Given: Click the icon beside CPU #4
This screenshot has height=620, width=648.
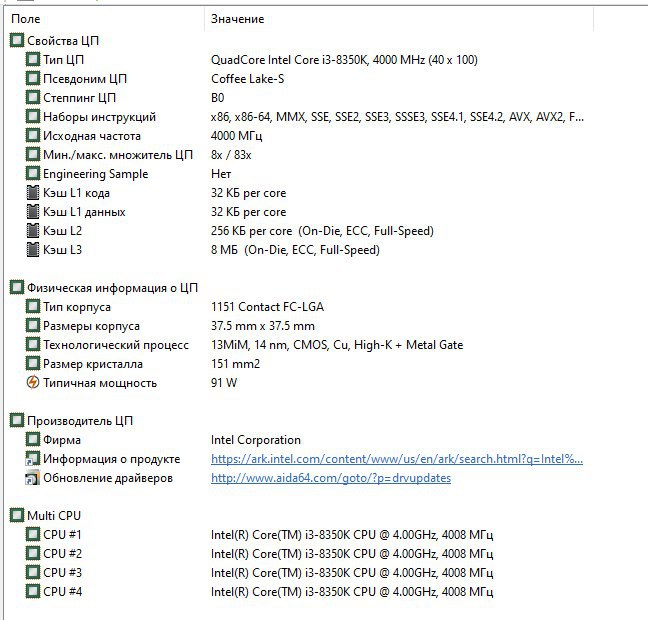Looking at the screenshot, I should tap(33, 591).
